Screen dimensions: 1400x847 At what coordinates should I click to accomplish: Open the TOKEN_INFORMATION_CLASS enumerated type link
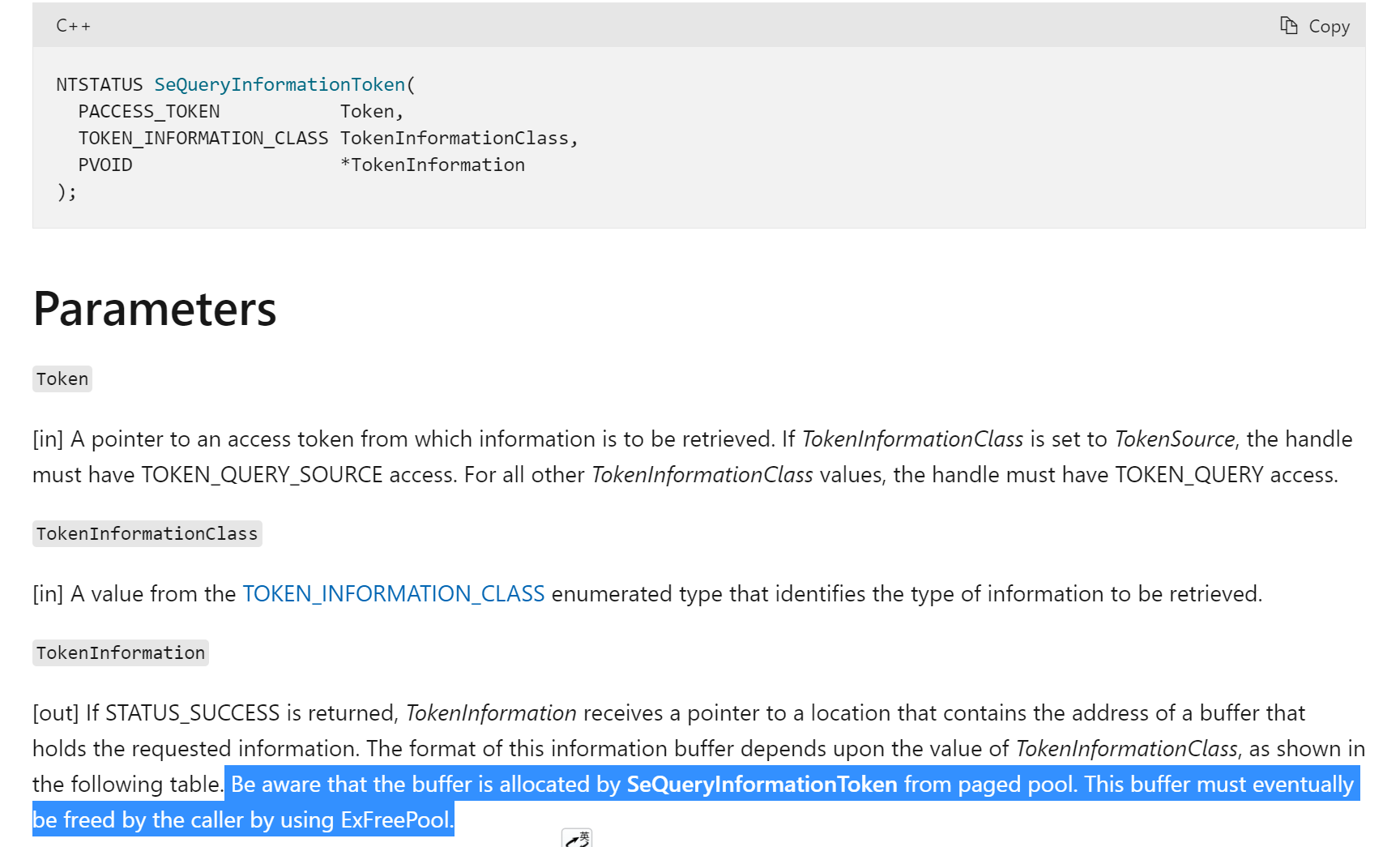click(x=393, y=594)
